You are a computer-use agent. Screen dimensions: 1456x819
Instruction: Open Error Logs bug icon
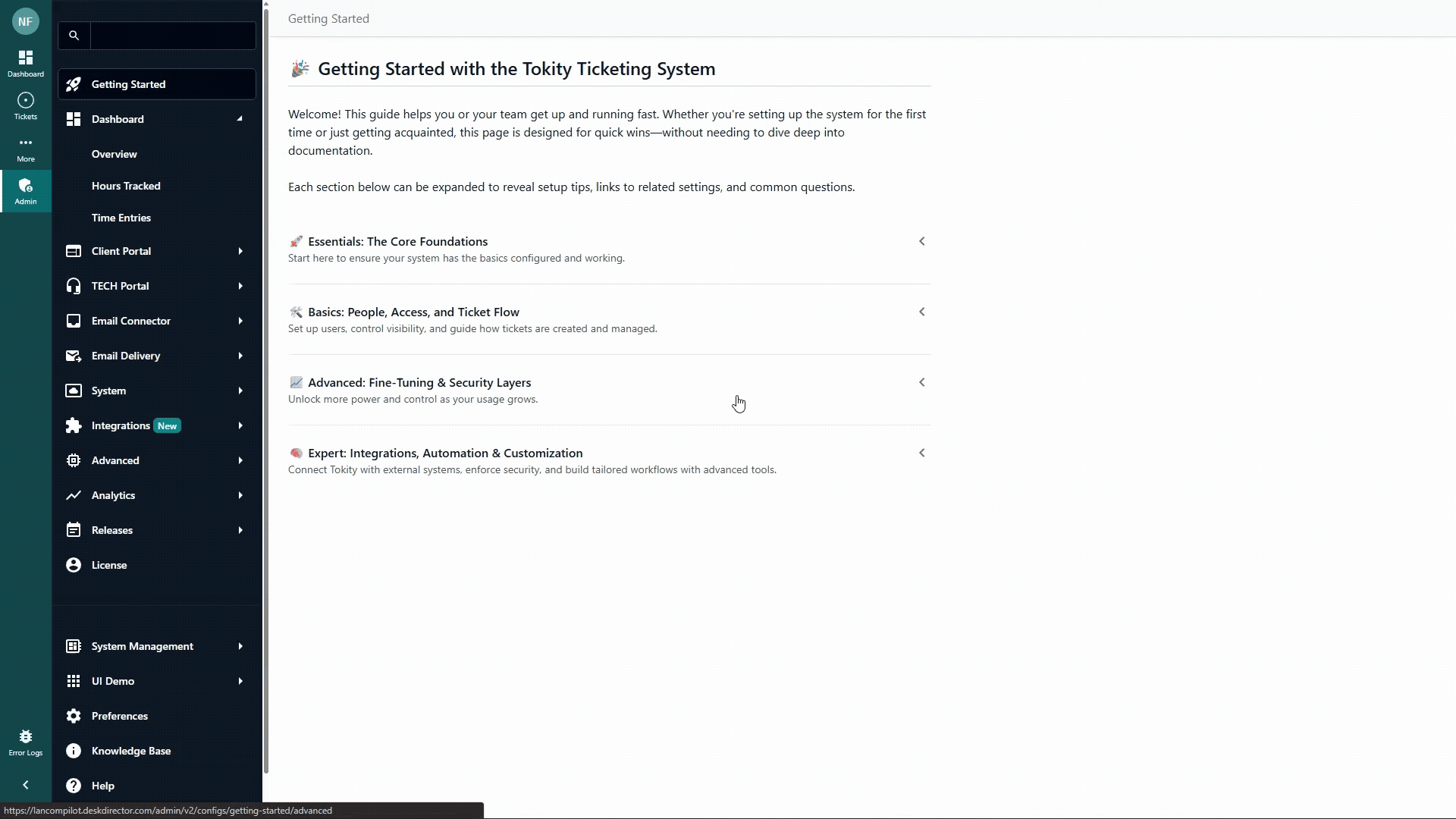tap(26, 742)
